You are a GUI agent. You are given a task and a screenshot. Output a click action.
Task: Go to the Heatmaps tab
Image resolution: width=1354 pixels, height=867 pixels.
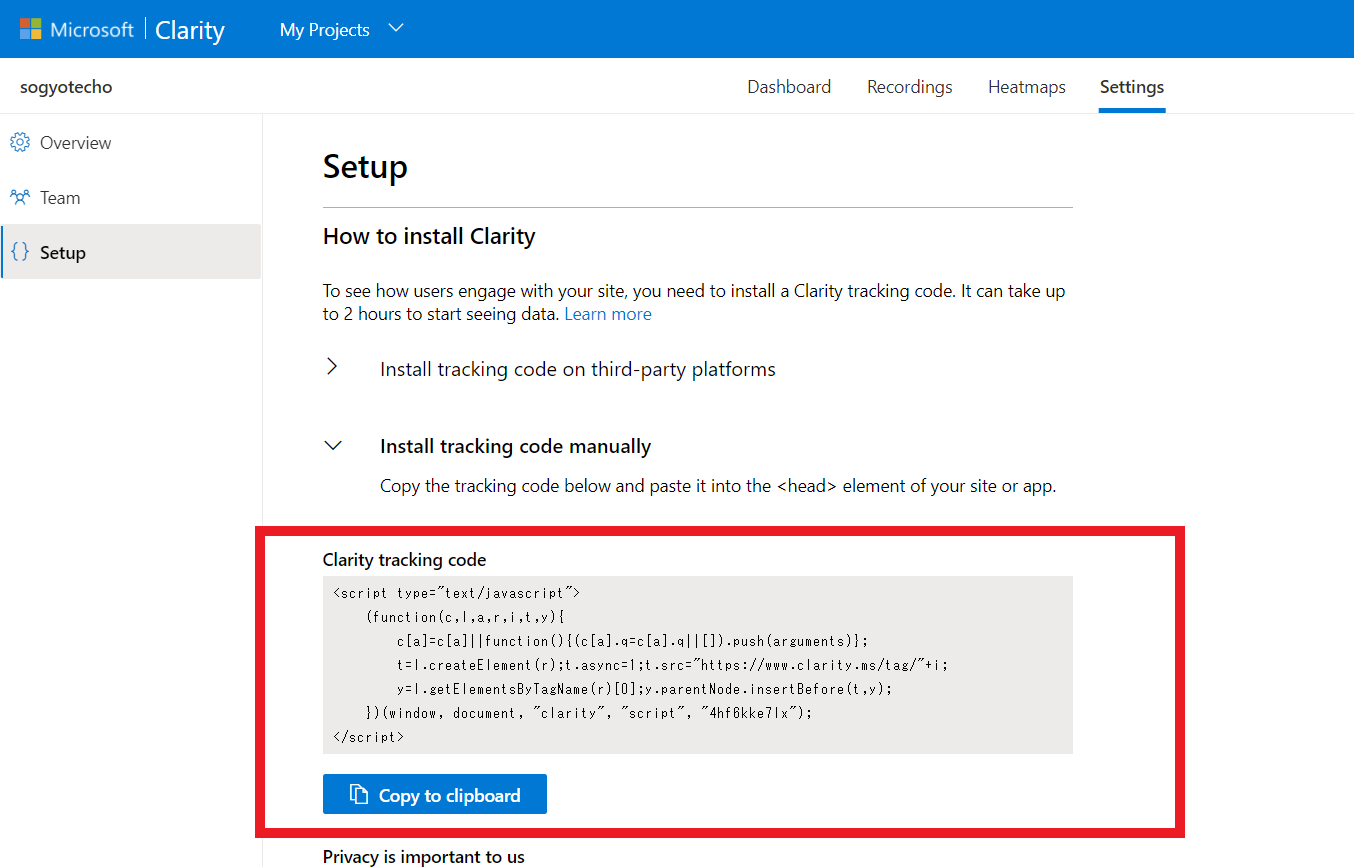tap(1026, 87)
